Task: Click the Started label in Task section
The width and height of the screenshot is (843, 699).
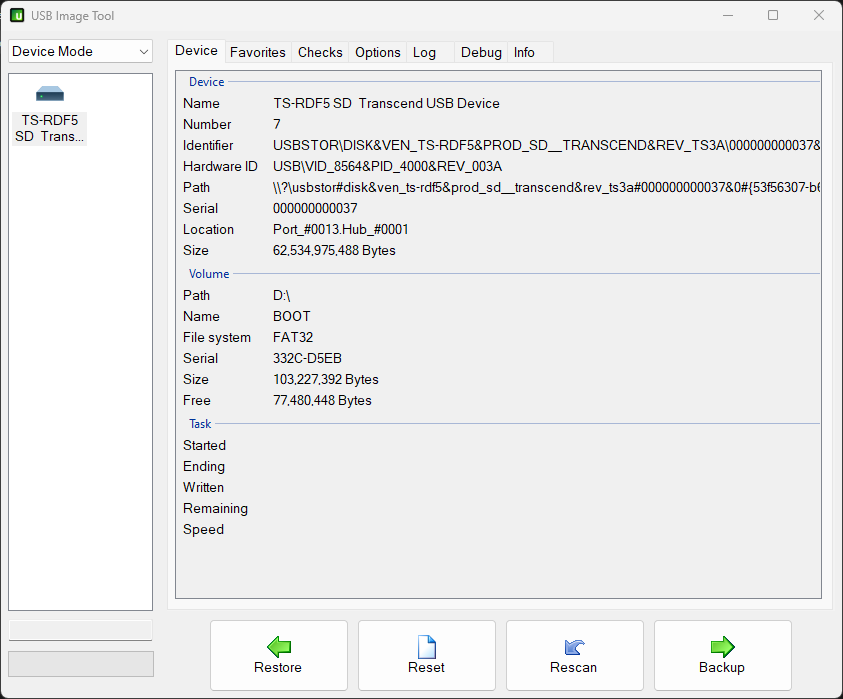Action: point(204,445)
